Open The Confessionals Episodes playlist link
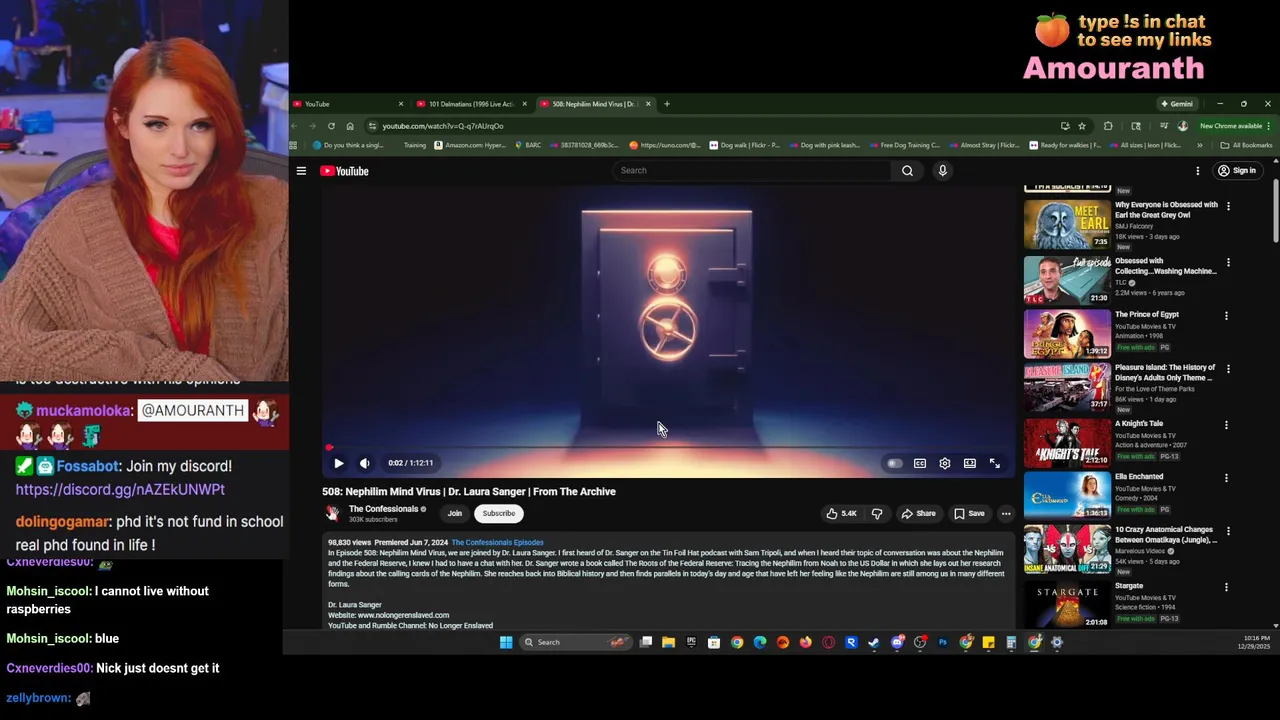This screenshot has width=1280, height=720. pyautogui.click(x=497, y=542)
